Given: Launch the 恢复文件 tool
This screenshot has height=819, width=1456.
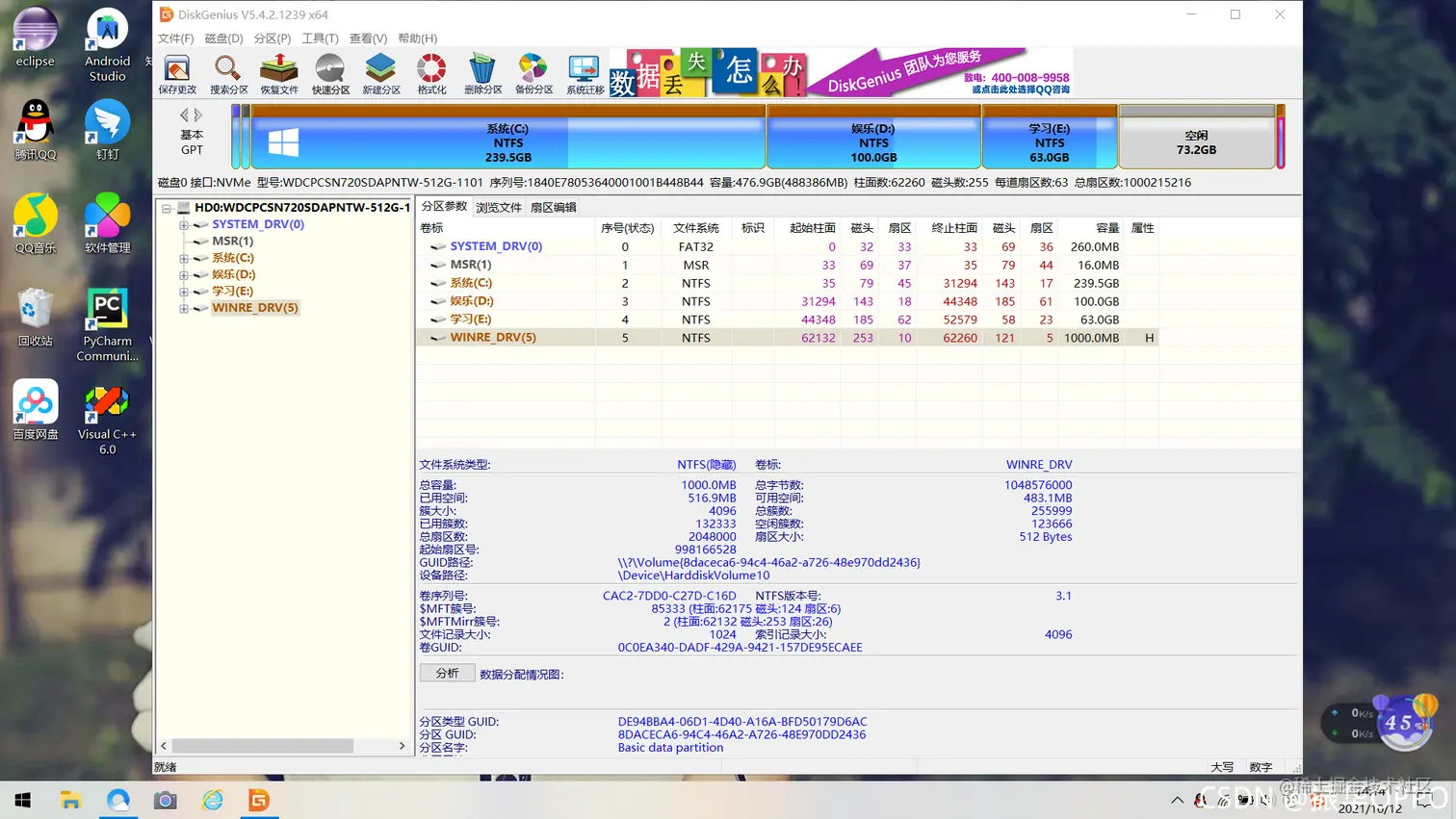Looking at the screenshot, I should point(279,74).
